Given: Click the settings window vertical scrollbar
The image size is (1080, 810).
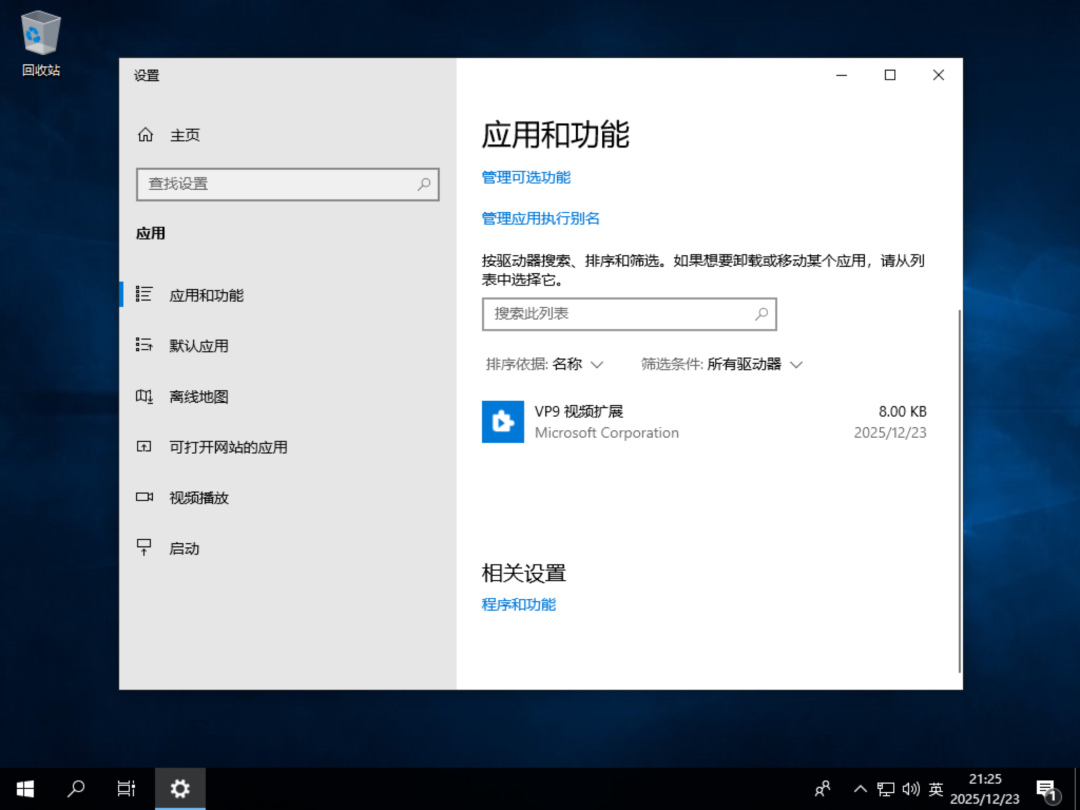Looking at the screenshot, I should point(959,490).
